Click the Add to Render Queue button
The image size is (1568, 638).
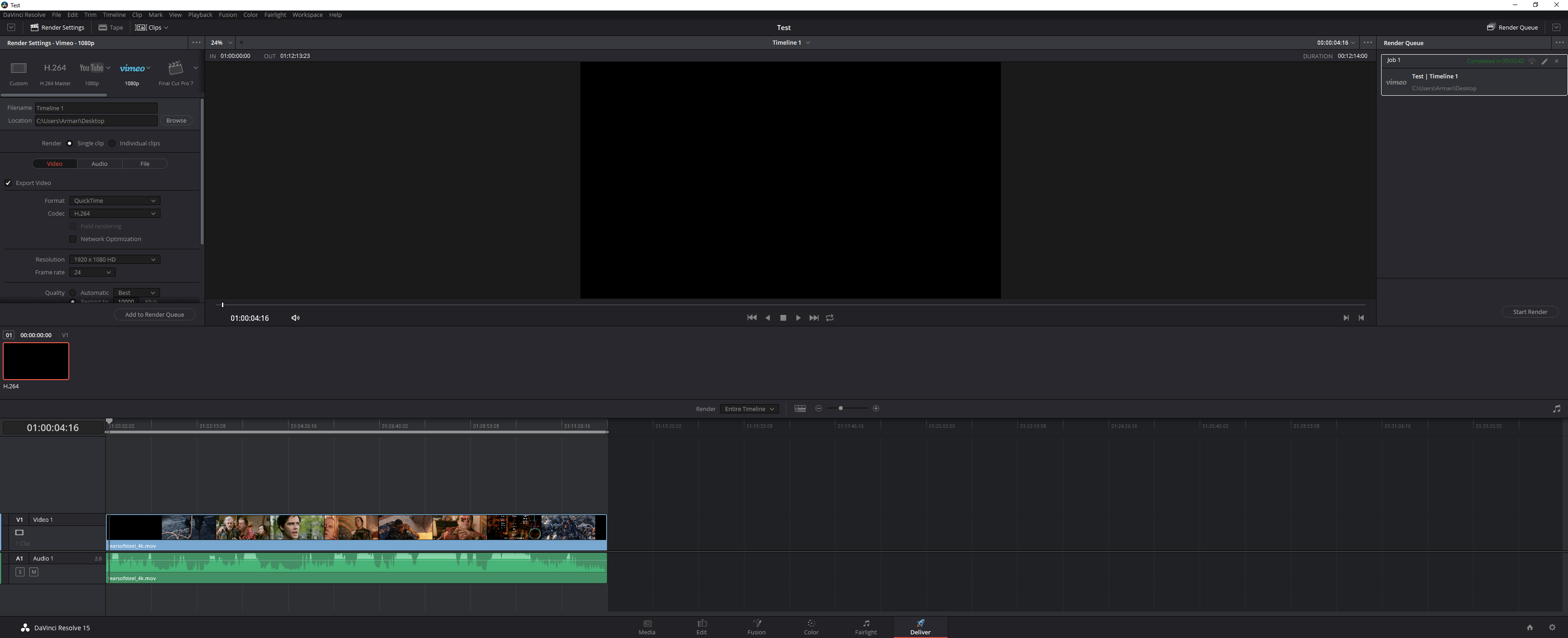point(155,315)
